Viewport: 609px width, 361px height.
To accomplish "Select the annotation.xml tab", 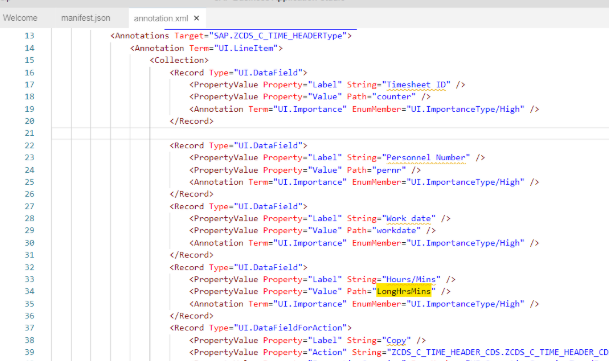I will click(x=161, y=18).
